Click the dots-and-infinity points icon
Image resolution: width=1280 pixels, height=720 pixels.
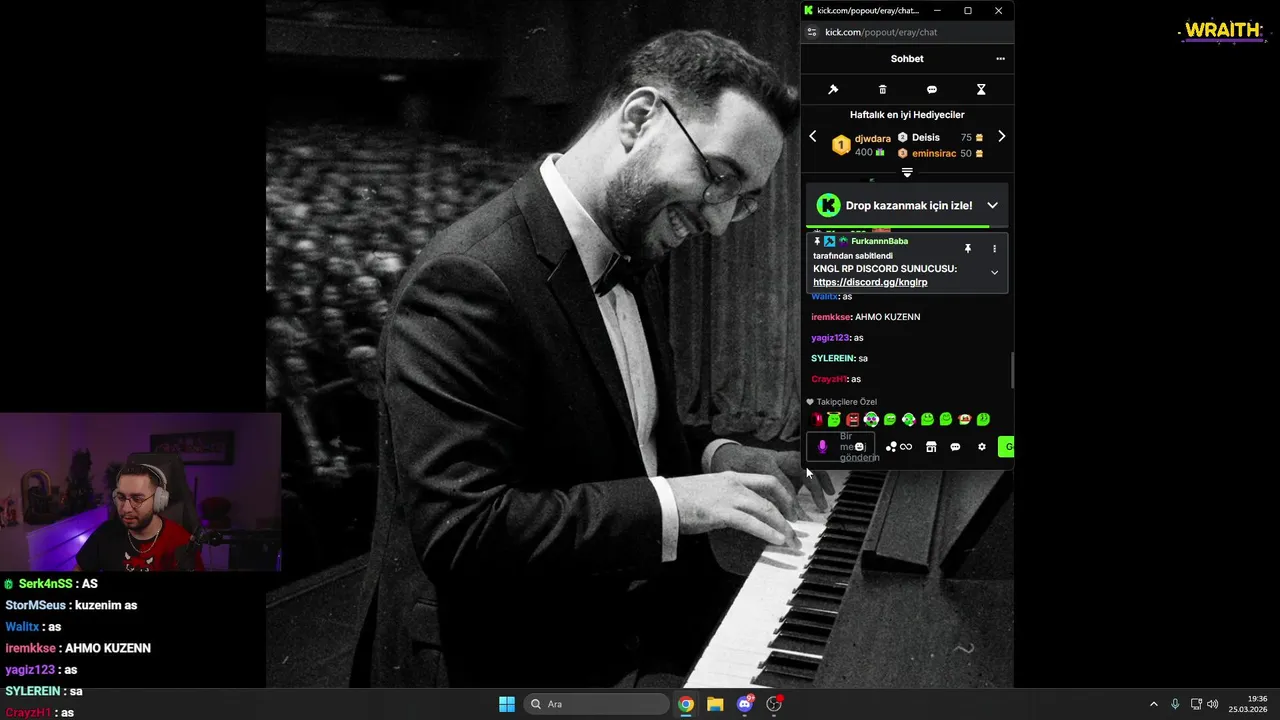pyautogui.click(x=898, y=447)
